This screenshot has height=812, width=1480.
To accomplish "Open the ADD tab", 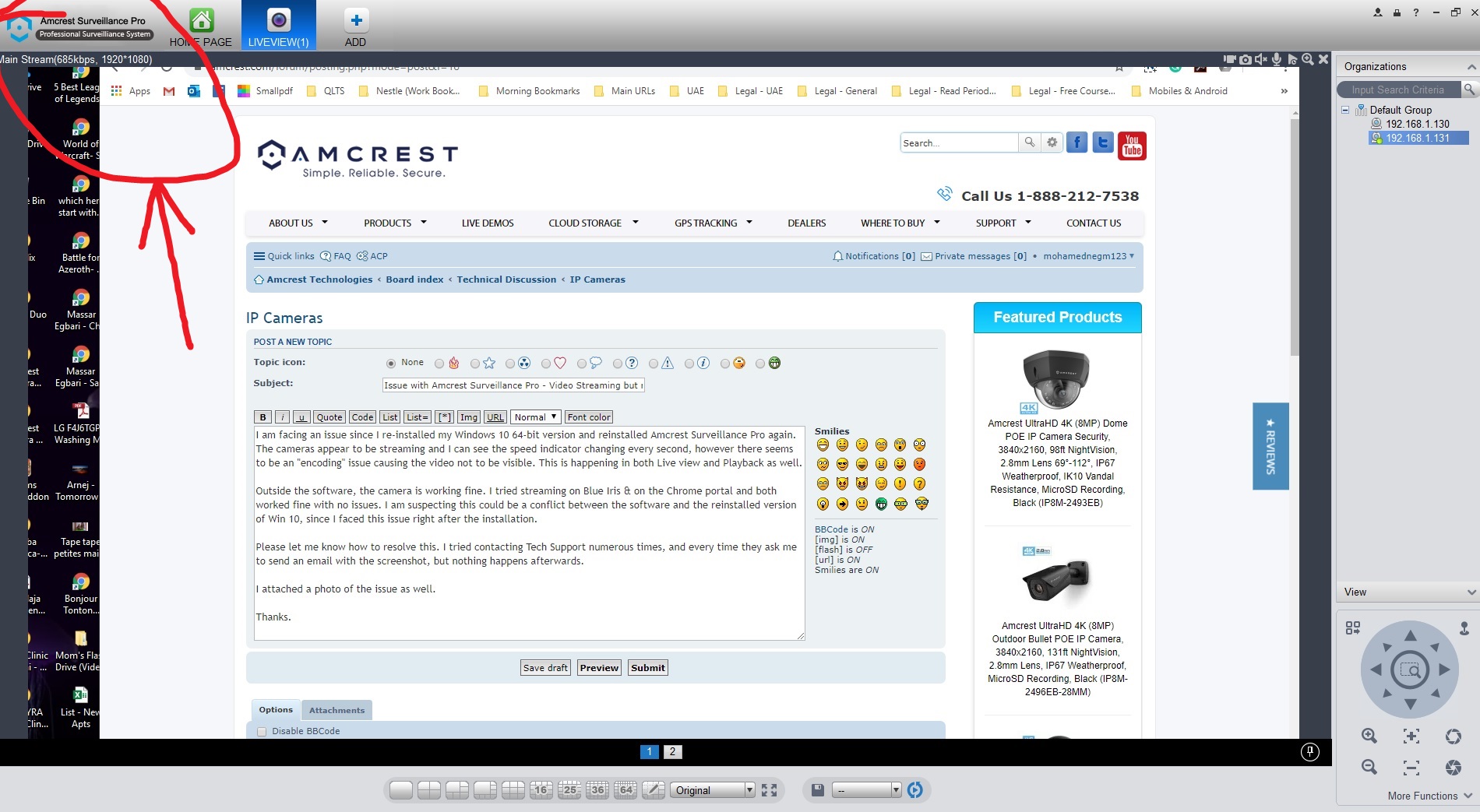I will coord(355,27).
